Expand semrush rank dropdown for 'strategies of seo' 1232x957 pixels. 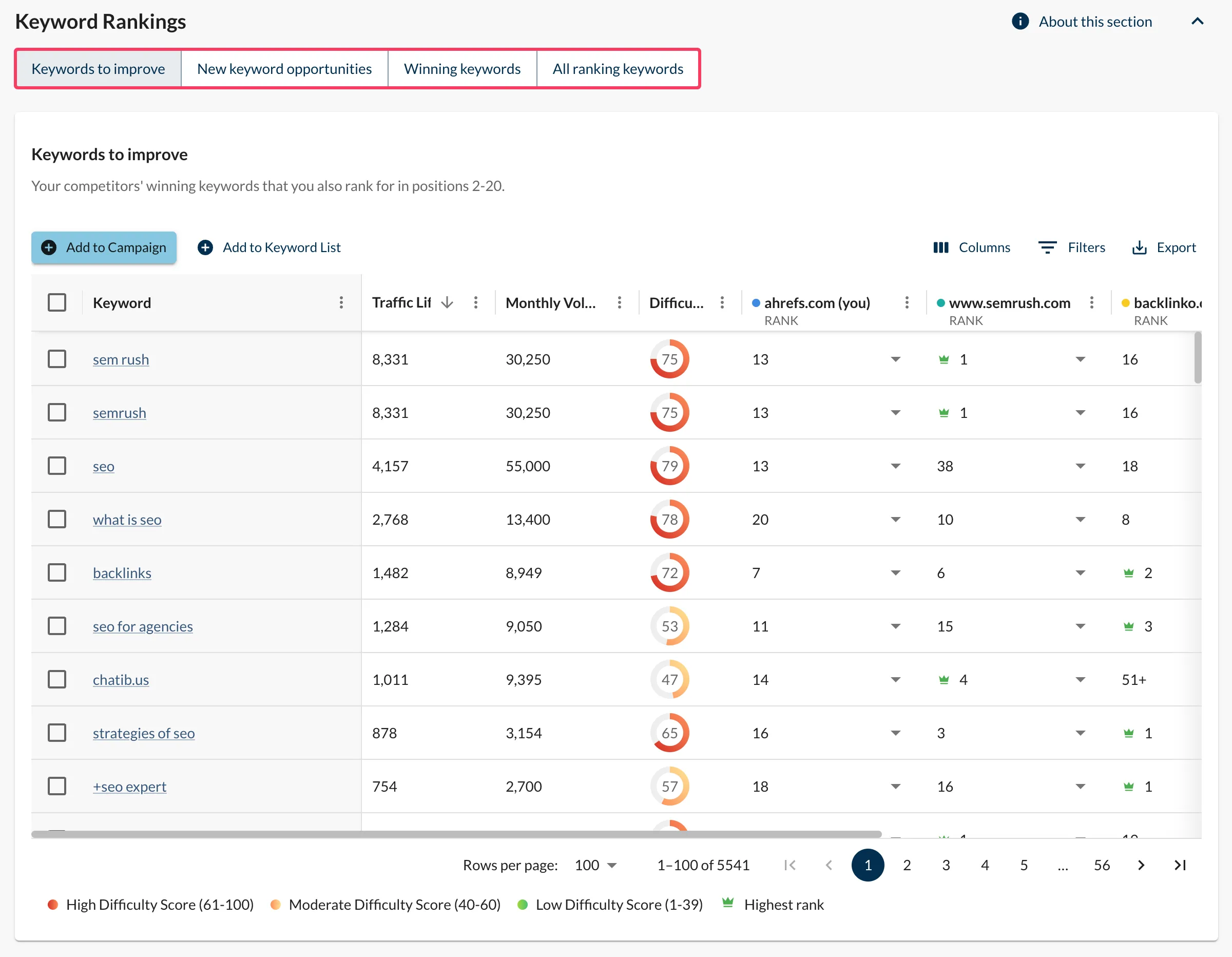(1080, 733)
